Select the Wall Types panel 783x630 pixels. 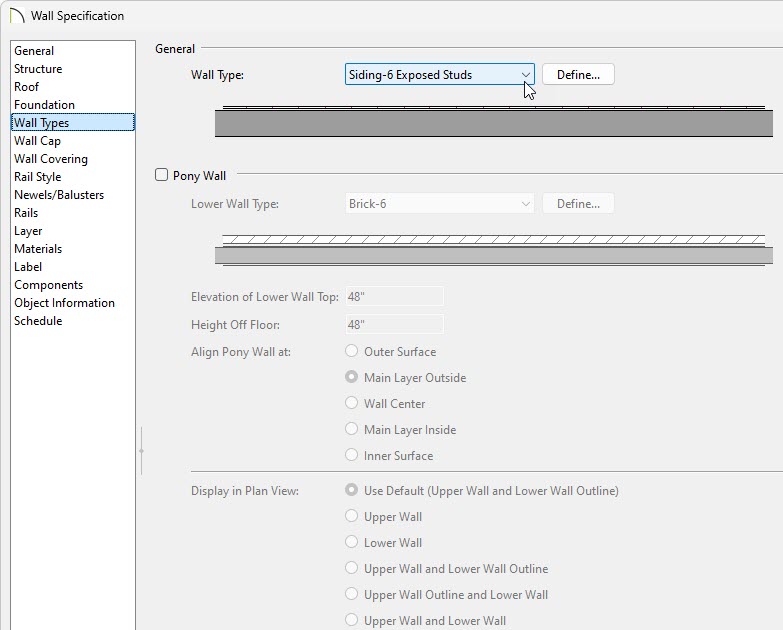click(73, 123)
